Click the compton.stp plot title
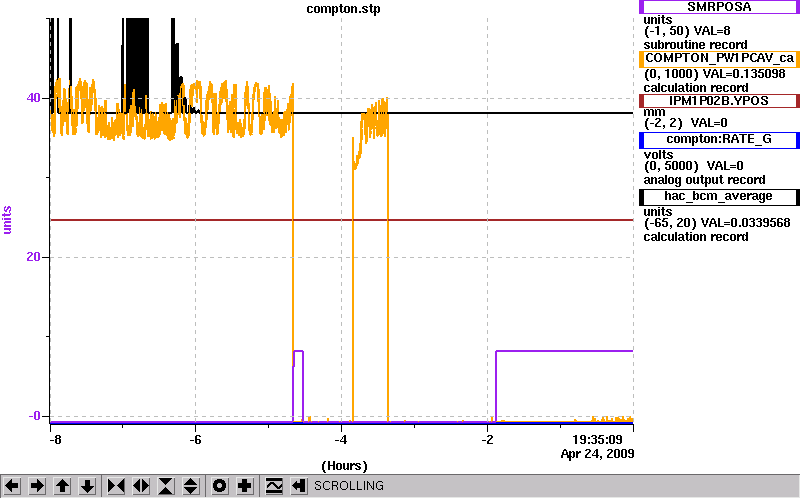 point(343,9)
